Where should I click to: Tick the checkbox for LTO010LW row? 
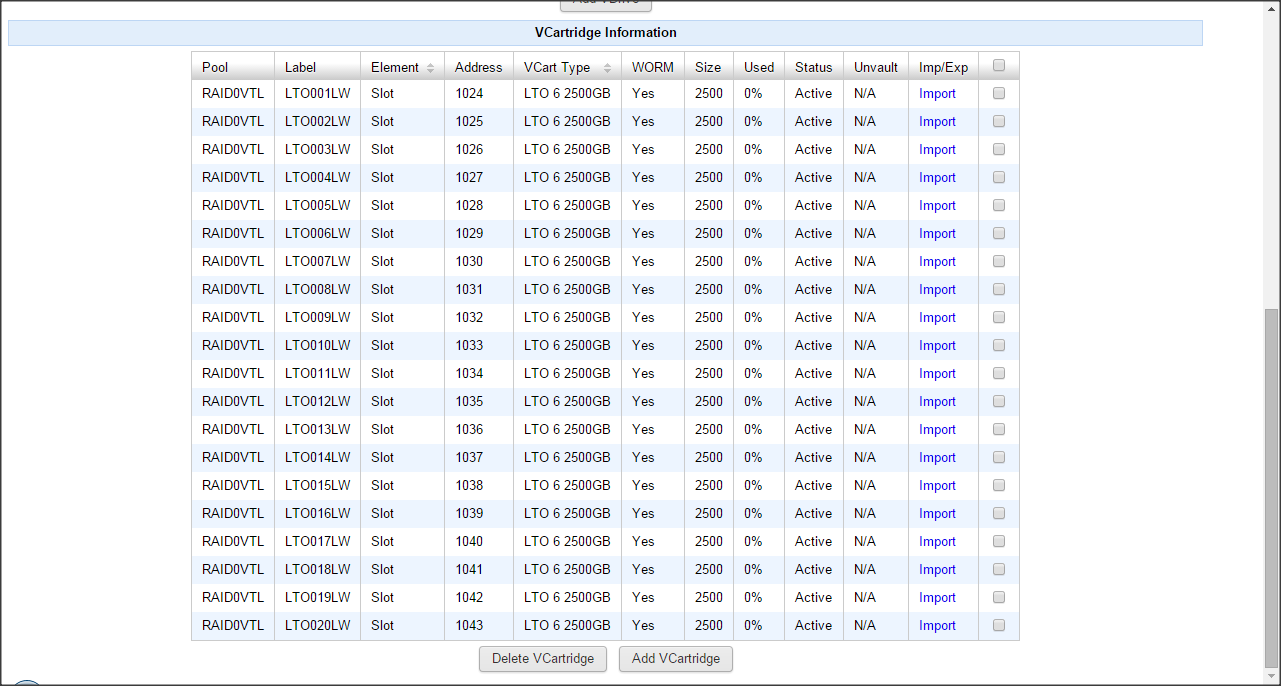tap(999, 345)
